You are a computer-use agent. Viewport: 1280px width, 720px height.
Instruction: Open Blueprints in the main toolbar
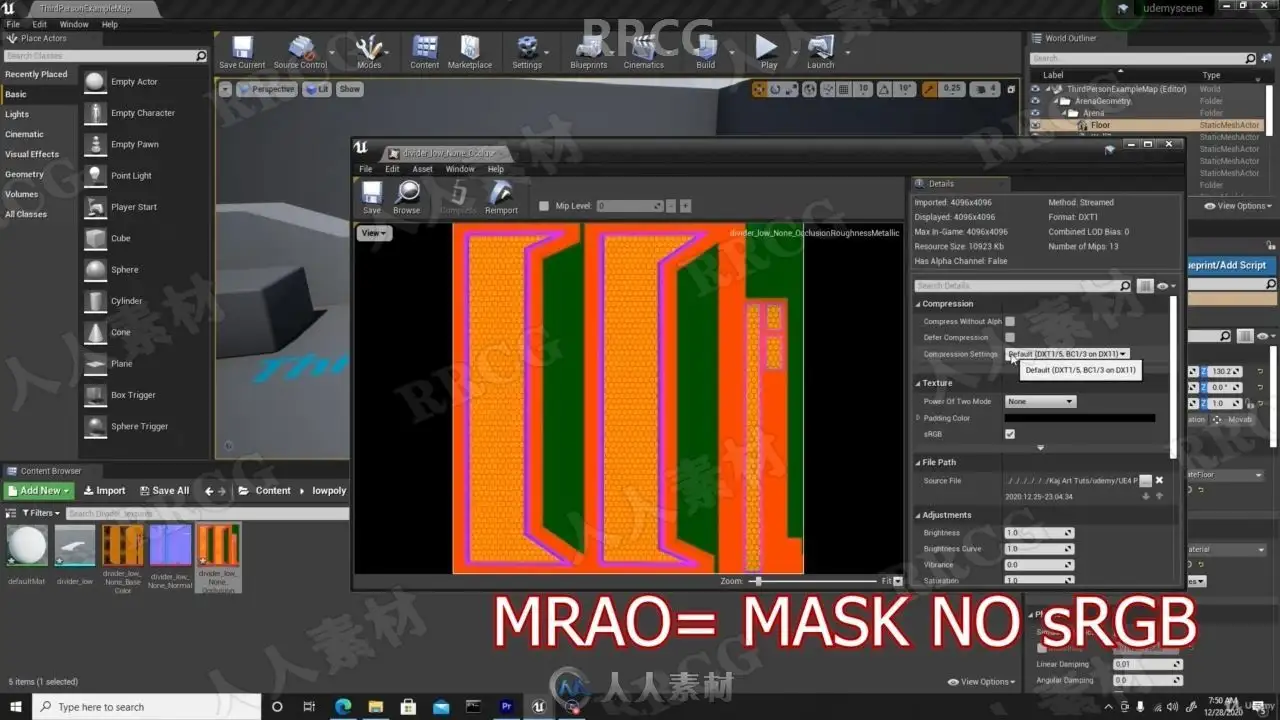tap(589, 52)
